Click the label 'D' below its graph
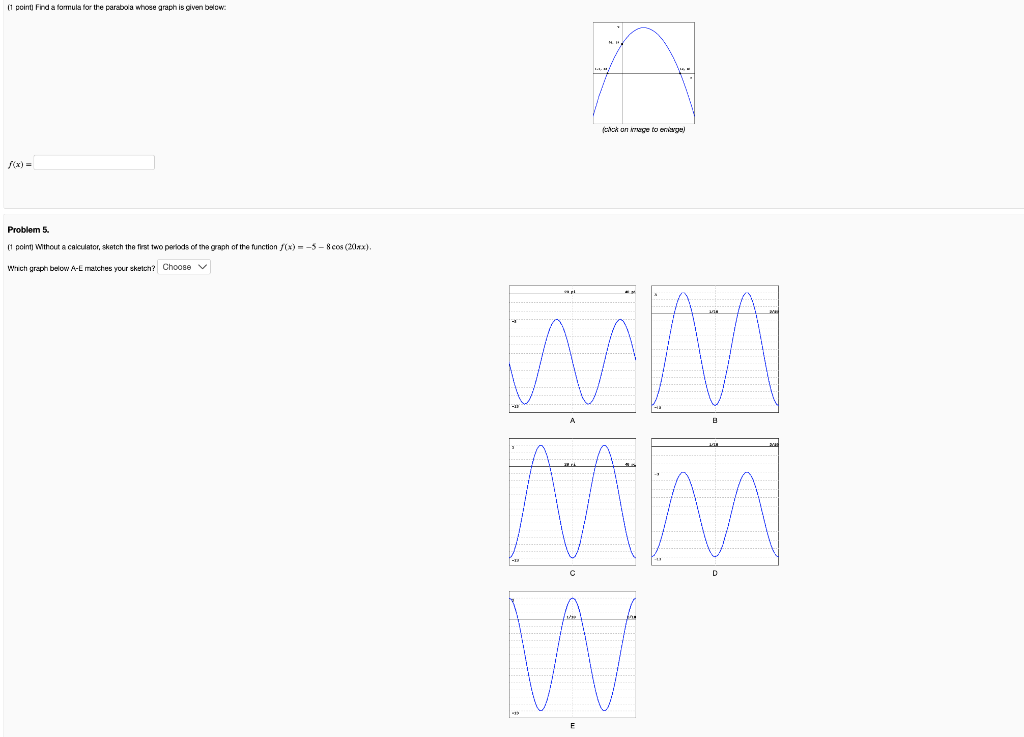 (714, 573)
